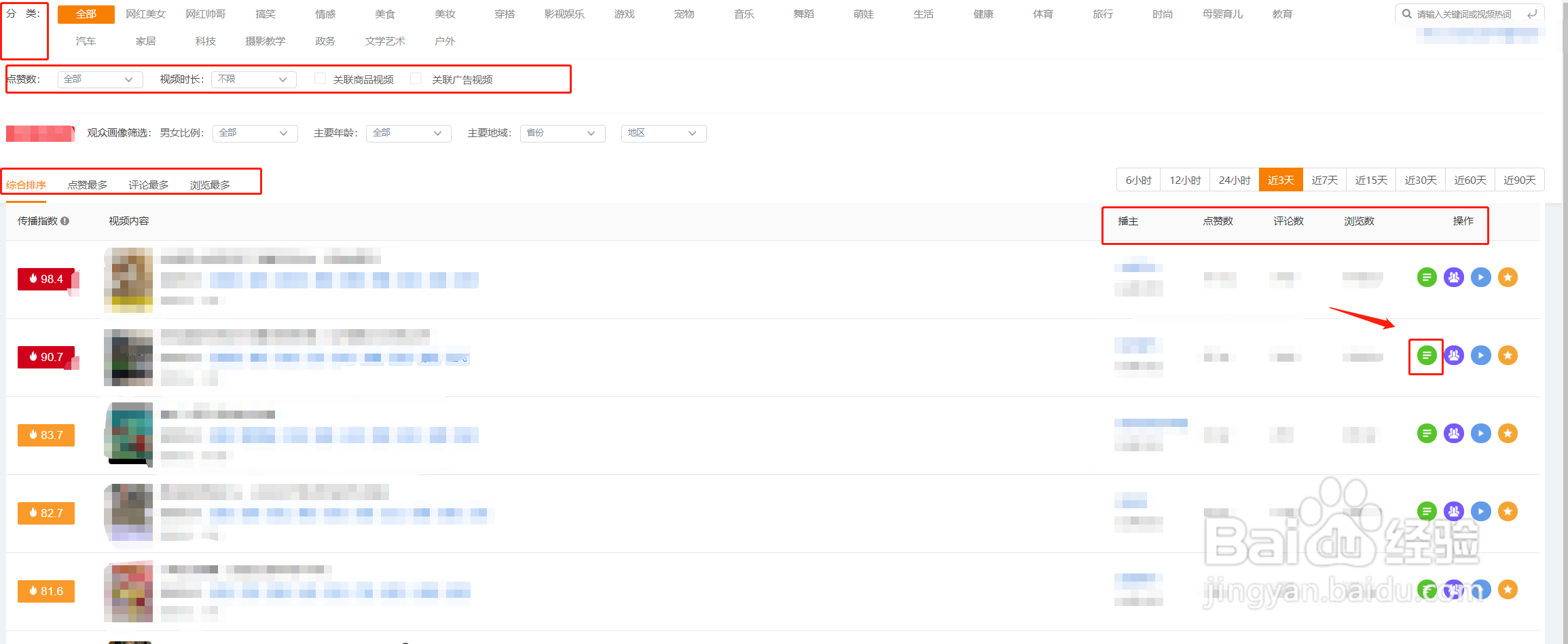
Task: Select the 近7天 time range
Action: 1325,180
